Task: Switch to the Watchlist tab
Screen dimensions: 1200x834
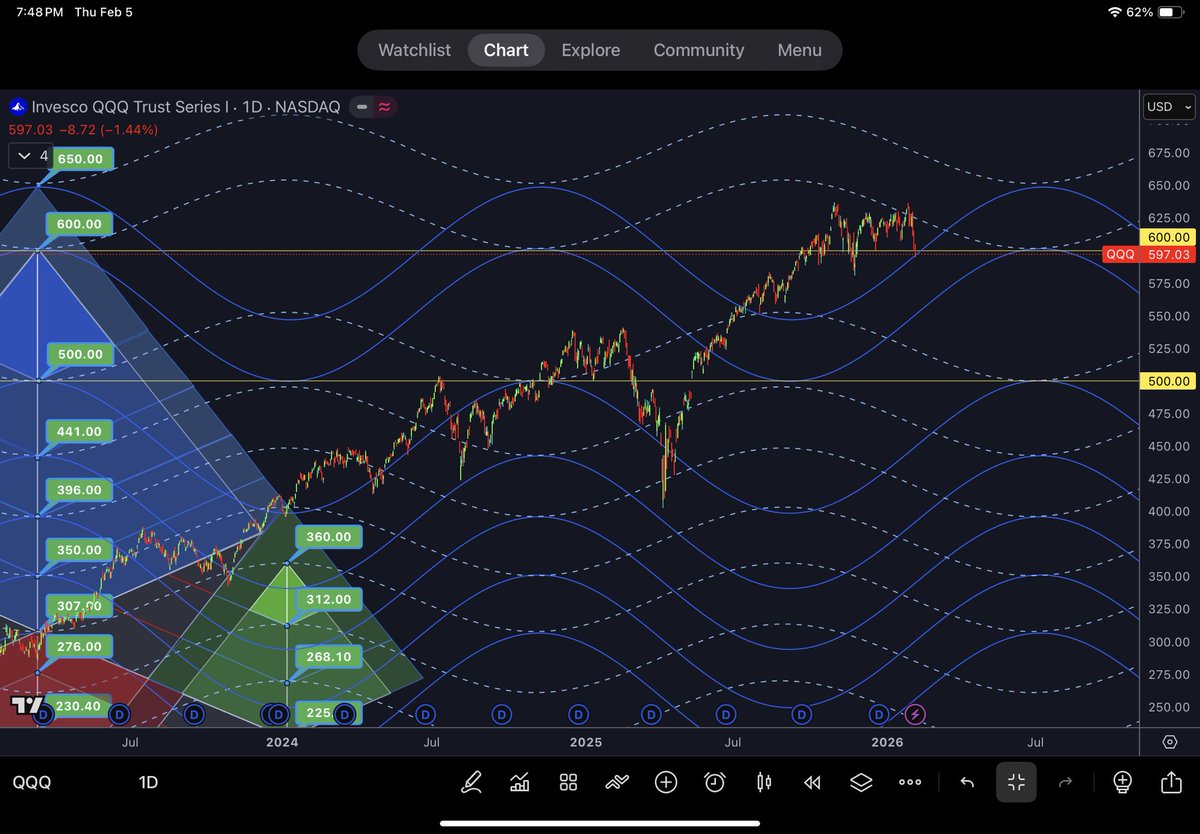Action: click(x=414, y=50)
